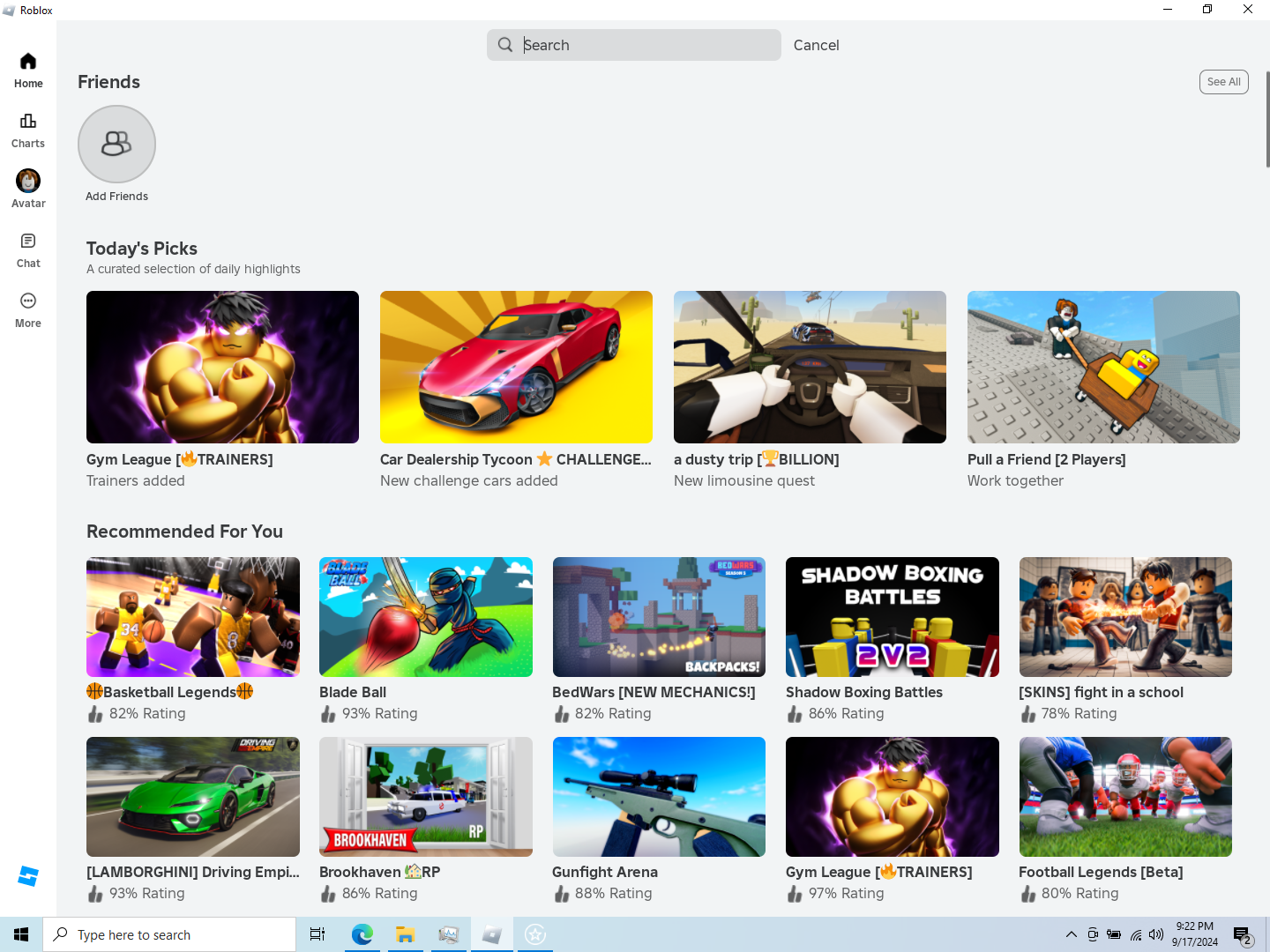Show hidden tray icons chevron
Viewport: 1270px width, 952px height.
click(x=1072, y=934)
